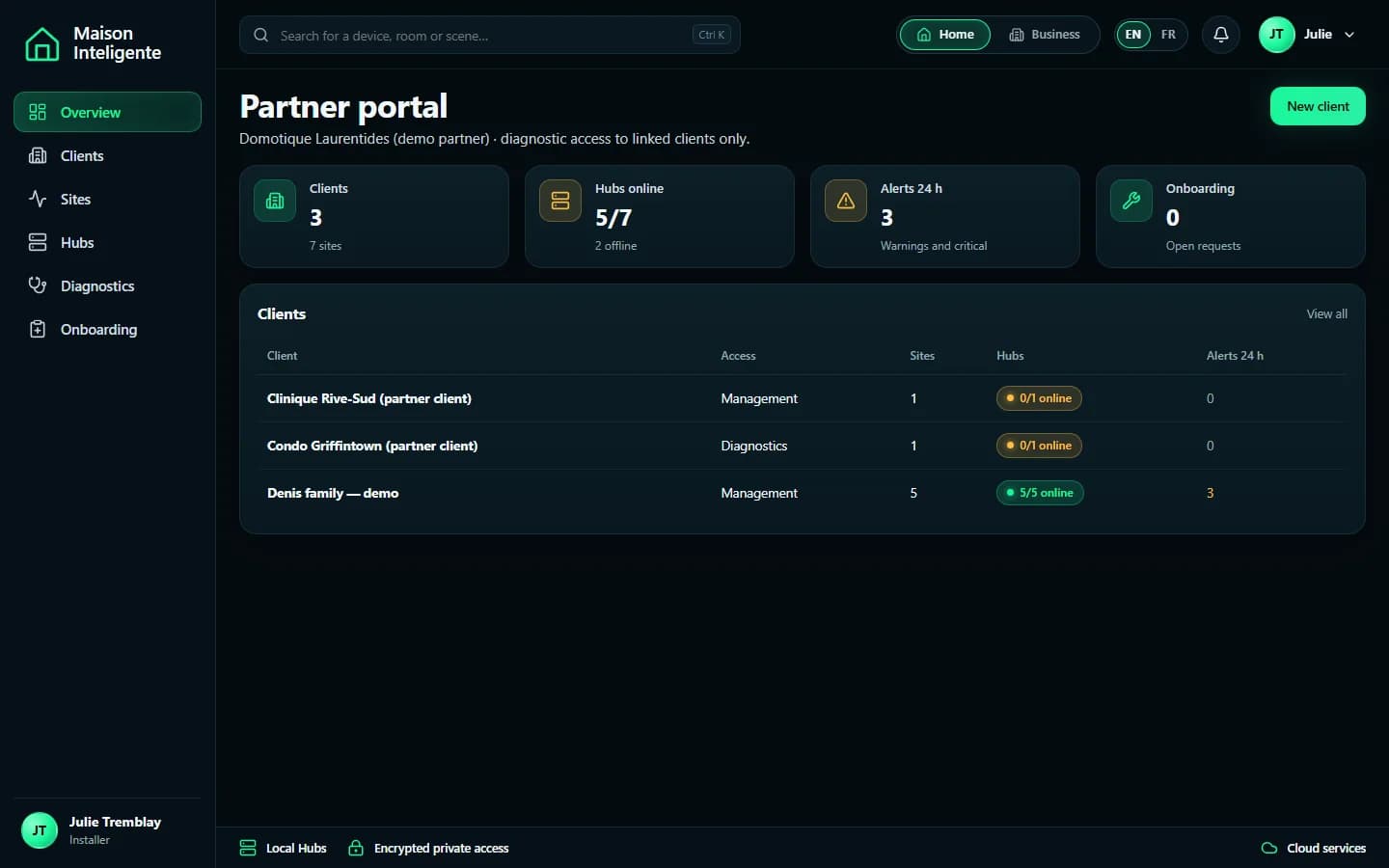
Task: Click the Local Hubs status icon
Action: click(248, 848)
